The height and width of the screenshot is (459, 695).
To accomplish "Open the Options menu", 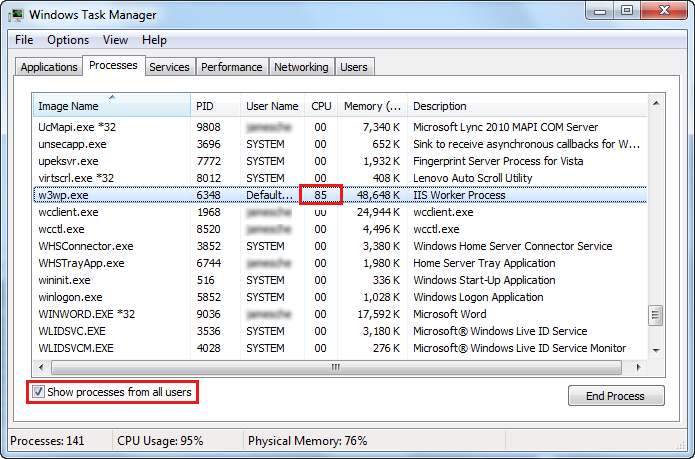I will tap(68, 40).
